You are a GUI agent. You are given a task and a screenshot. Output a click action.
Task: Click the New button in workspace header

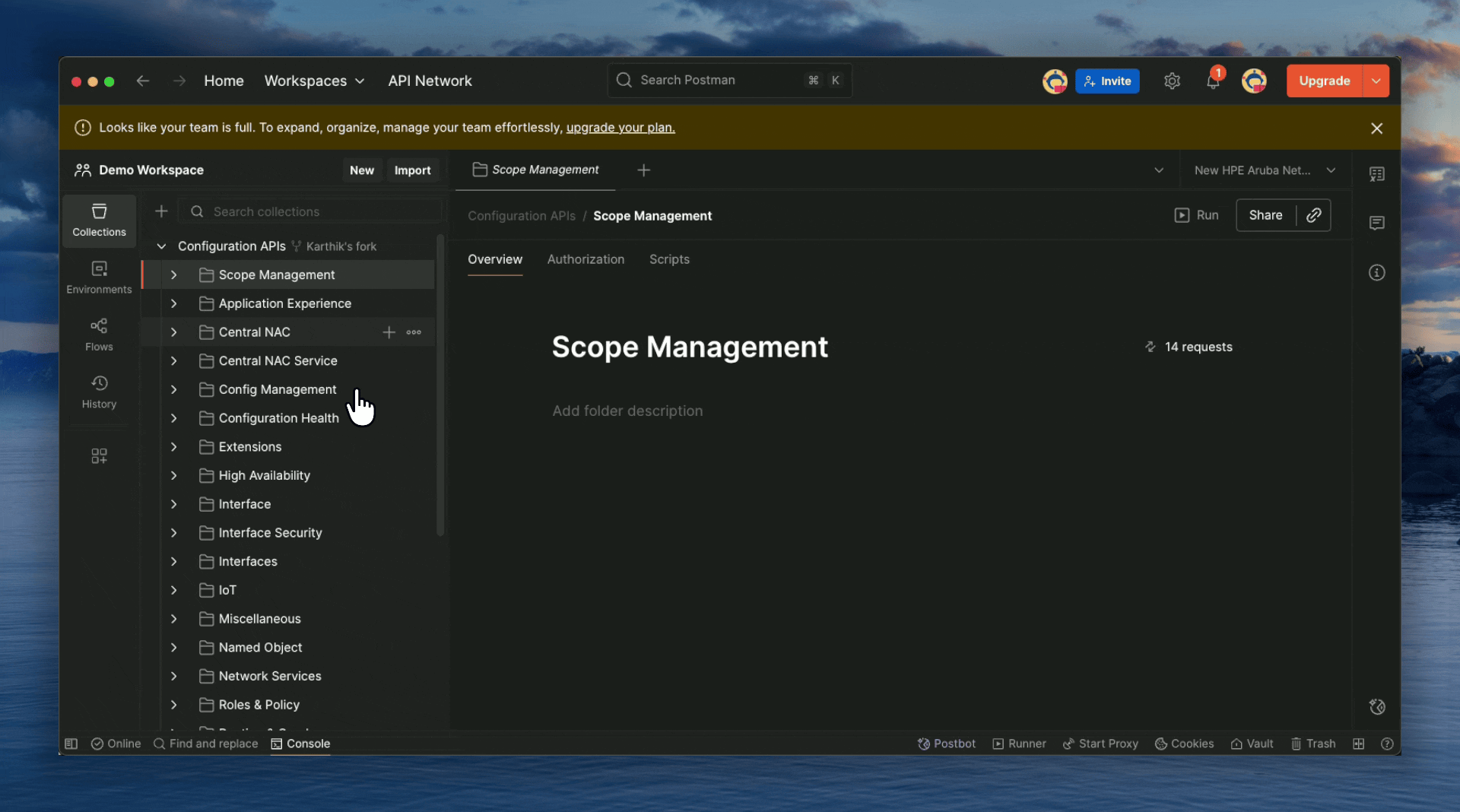(362, 170)
